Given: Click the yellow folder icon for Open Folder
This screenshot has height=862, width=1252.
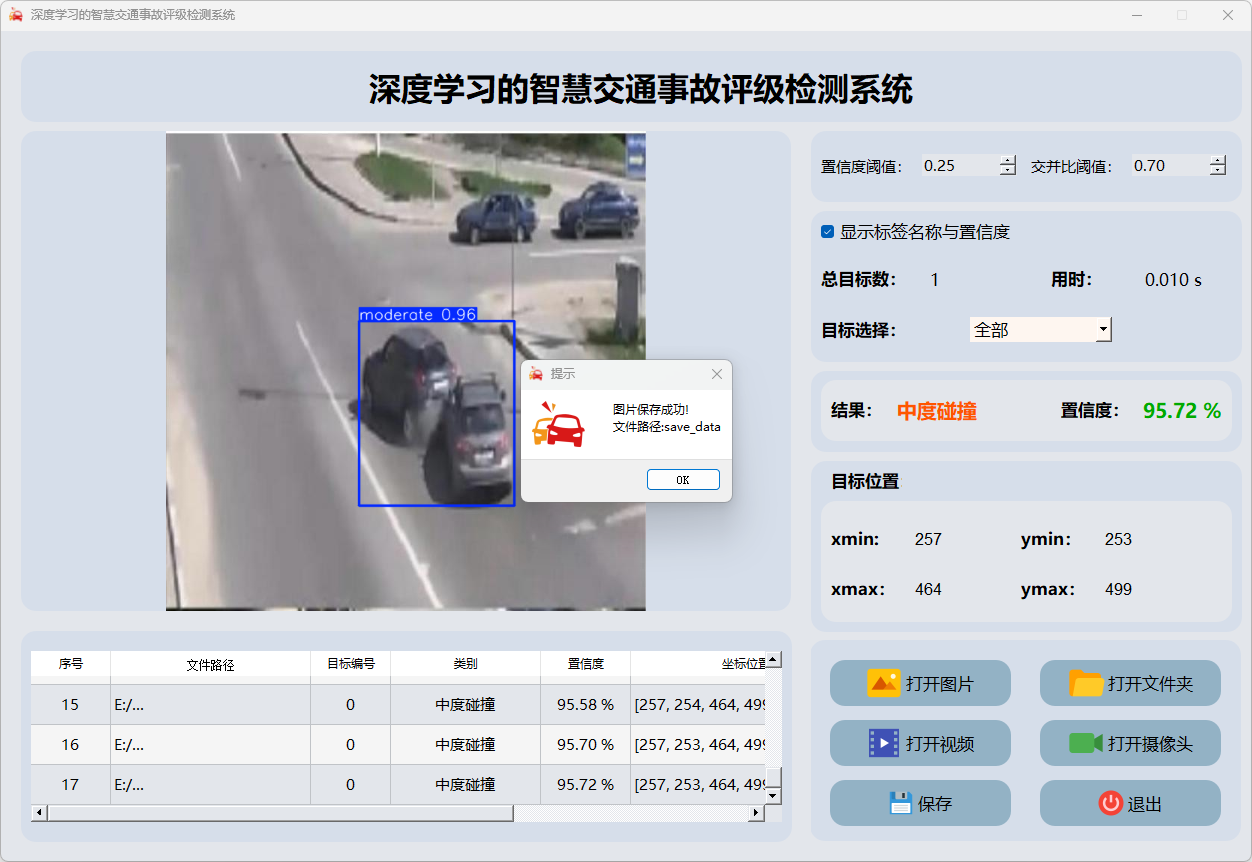Looking at the screenshot, I should [1086, 683].
